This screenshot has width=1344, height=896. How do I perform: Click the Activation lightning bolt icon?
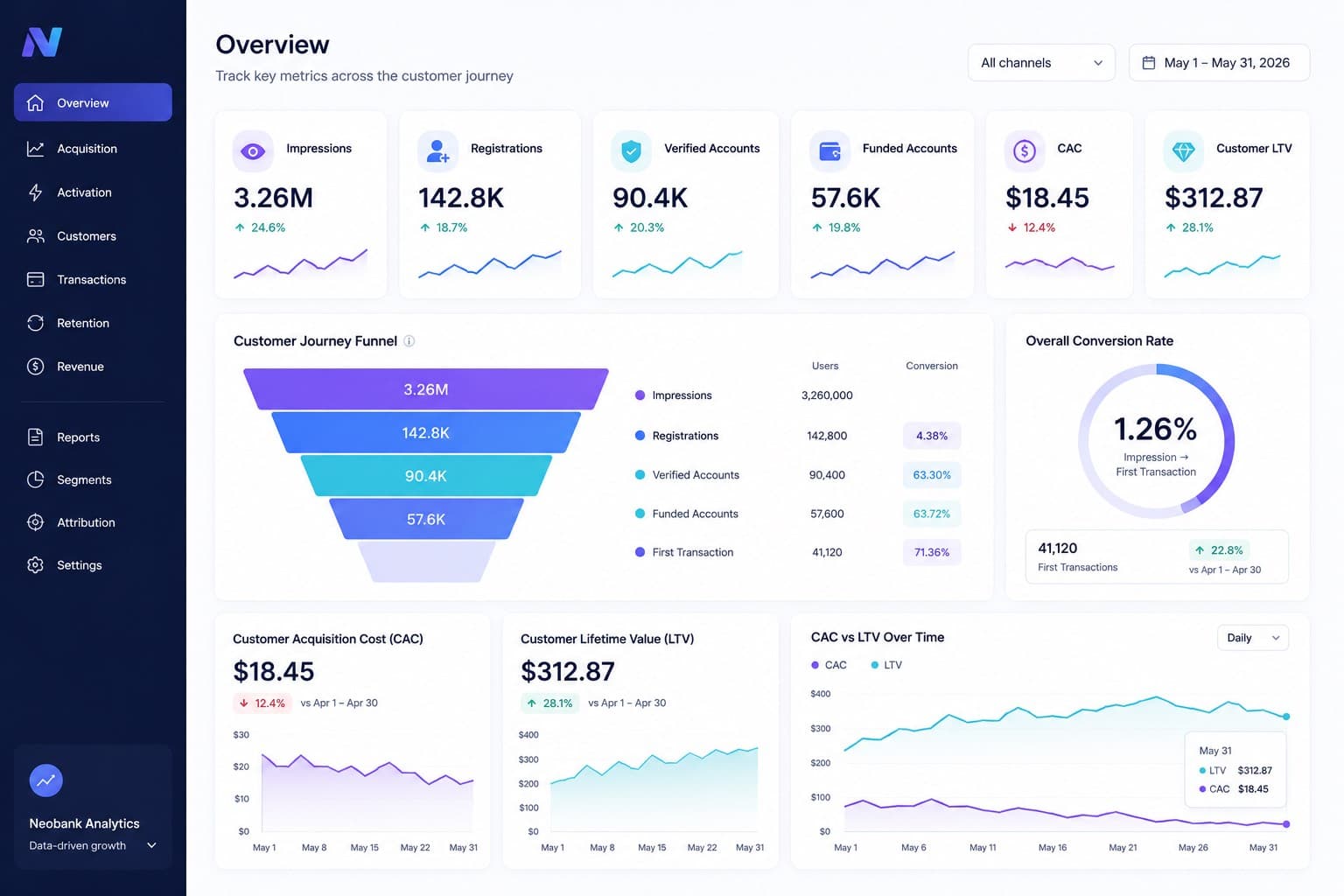pos(35,192)
